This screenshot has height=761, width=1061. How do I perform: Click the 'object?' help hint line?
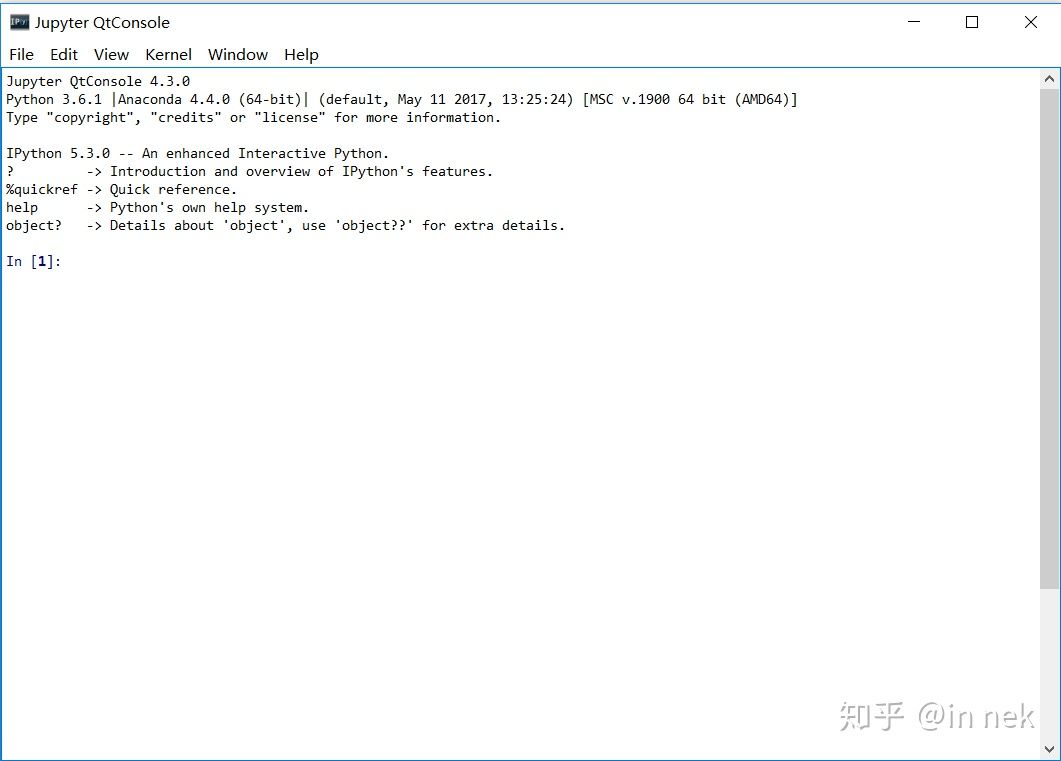tap(285, 226)
